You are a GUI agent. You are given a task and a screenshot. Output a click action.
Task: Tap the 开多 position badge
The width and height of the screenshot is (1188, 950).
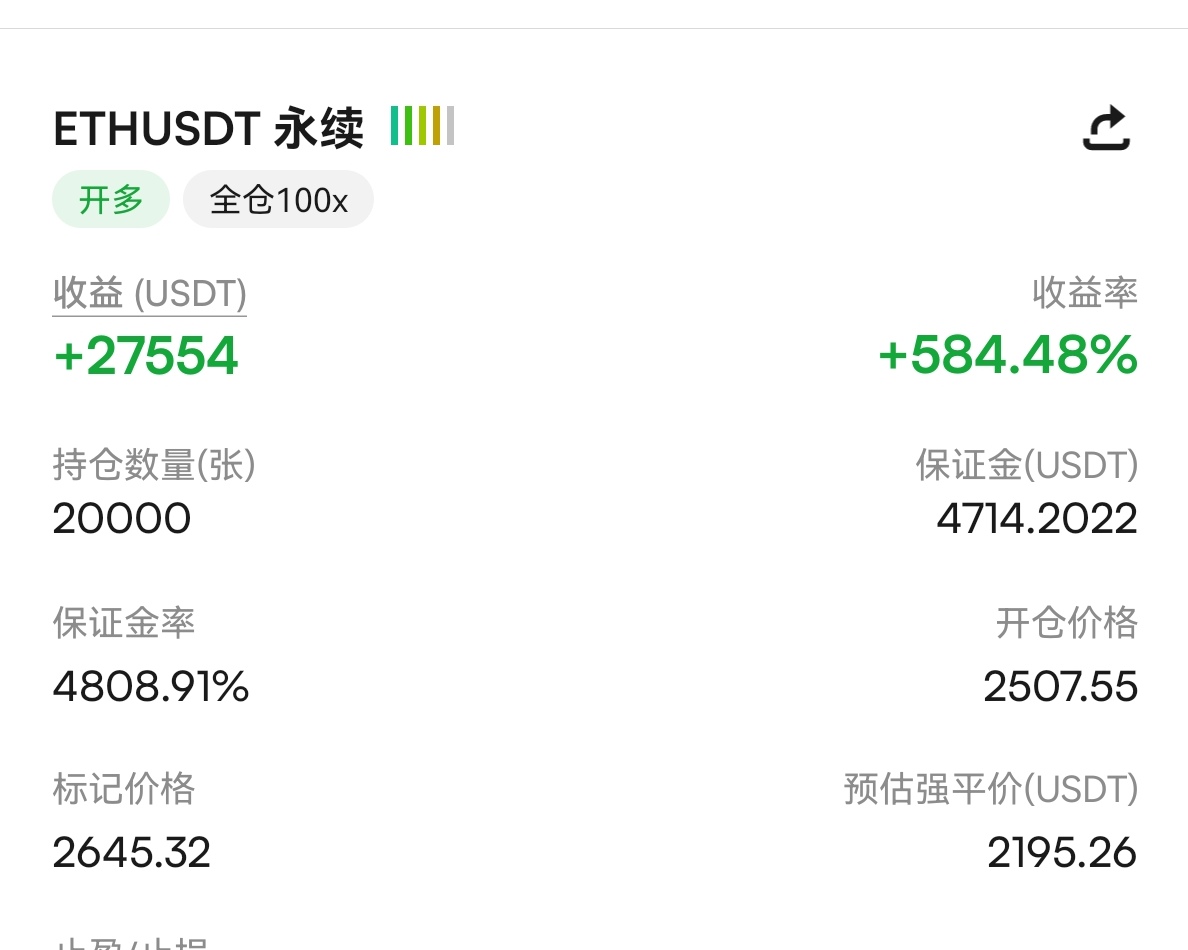click(x=111, y=199)
